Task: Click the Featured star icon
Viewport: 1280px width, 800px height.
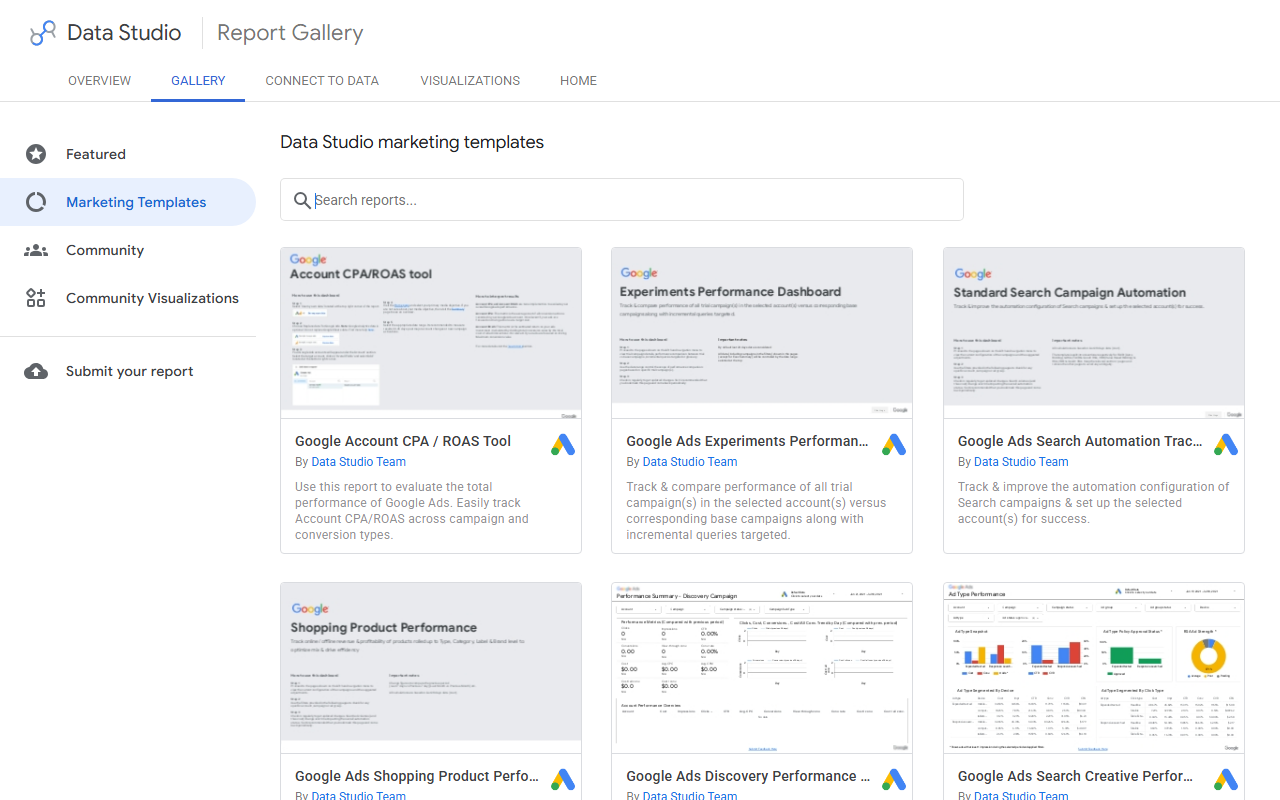Action: (x=36, y=154)
